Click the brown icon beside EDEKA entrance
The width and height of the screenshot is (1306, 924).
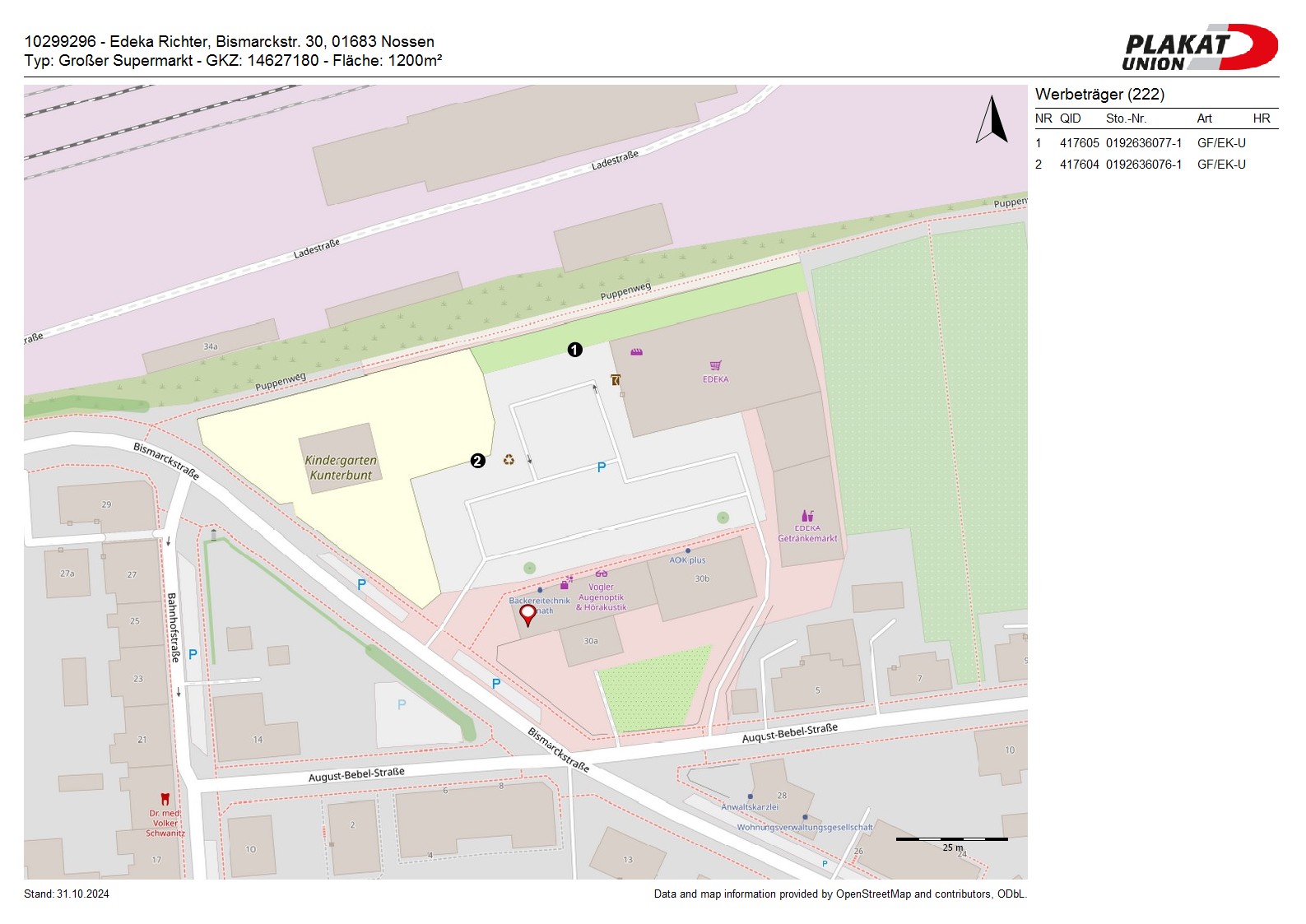[616, 379]
